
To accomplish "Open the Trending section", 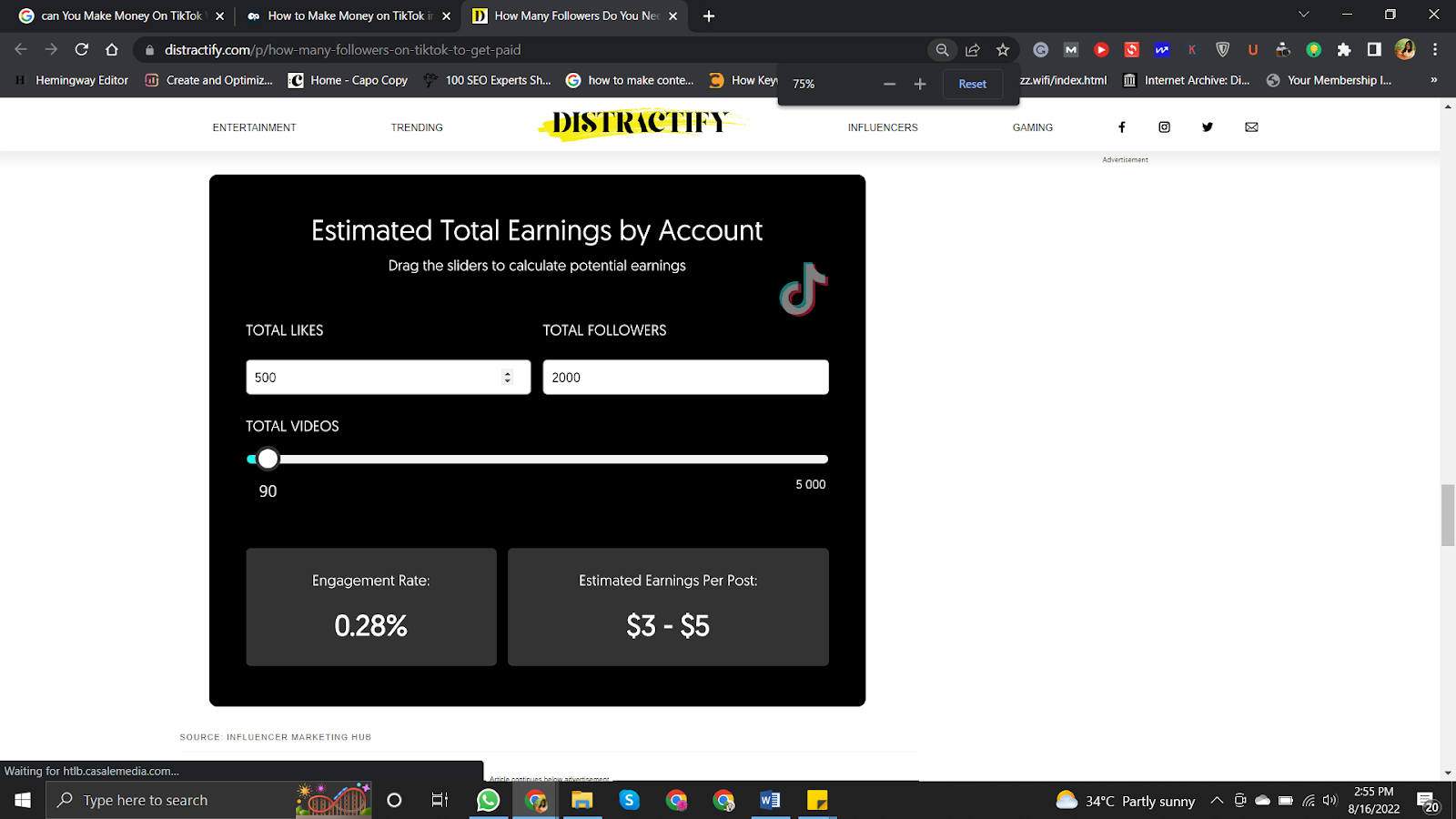I will pos(417,127).
